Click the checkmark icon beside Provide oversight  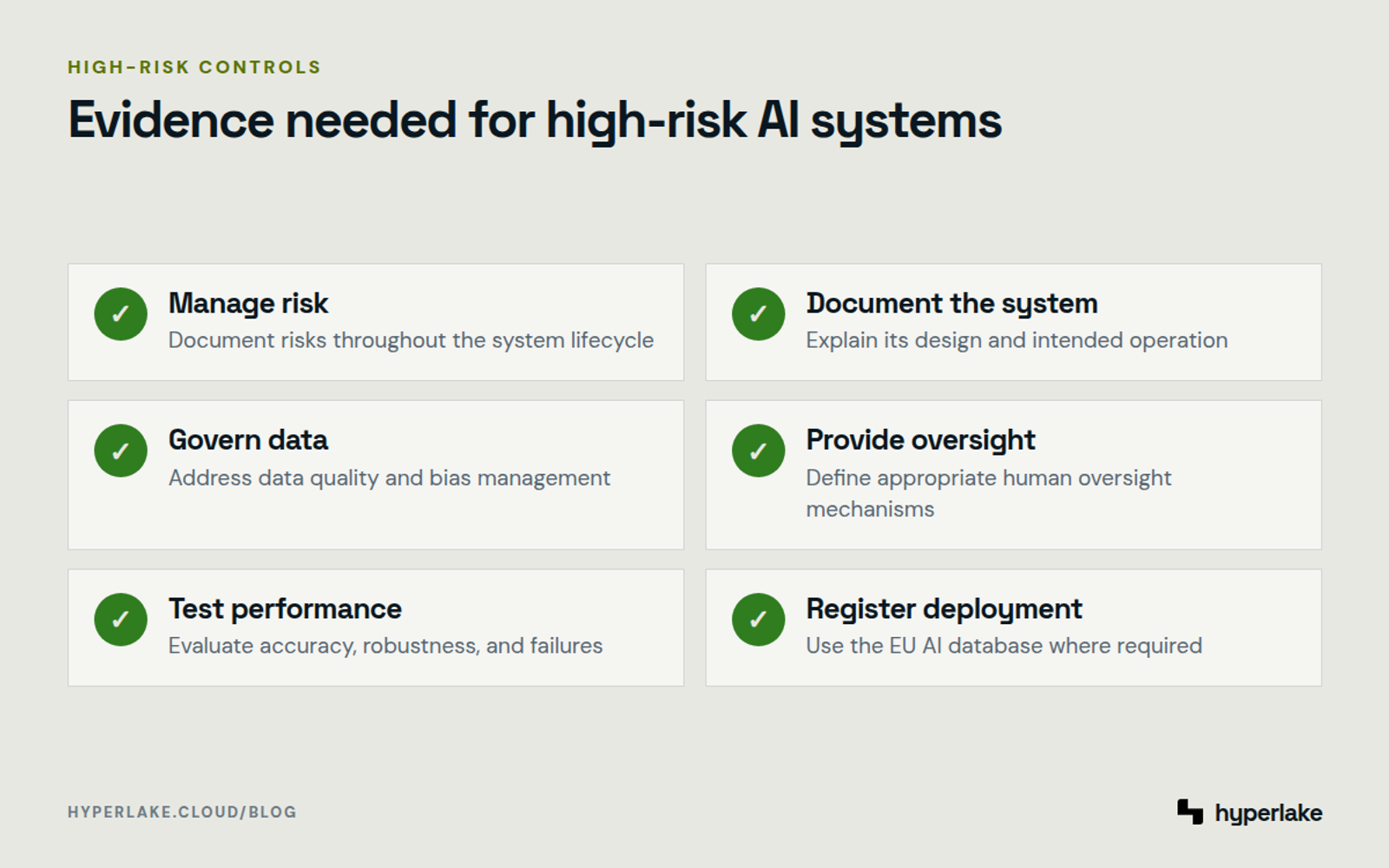(758, 450)
